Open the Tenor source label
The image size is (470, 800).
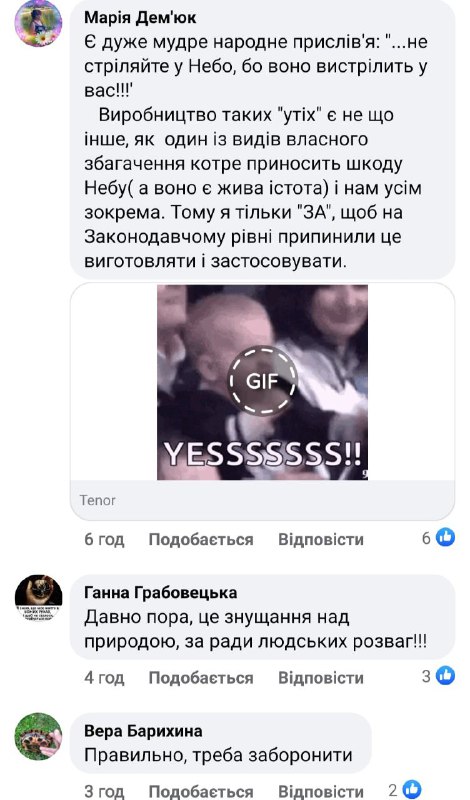(x=97, y=500)
